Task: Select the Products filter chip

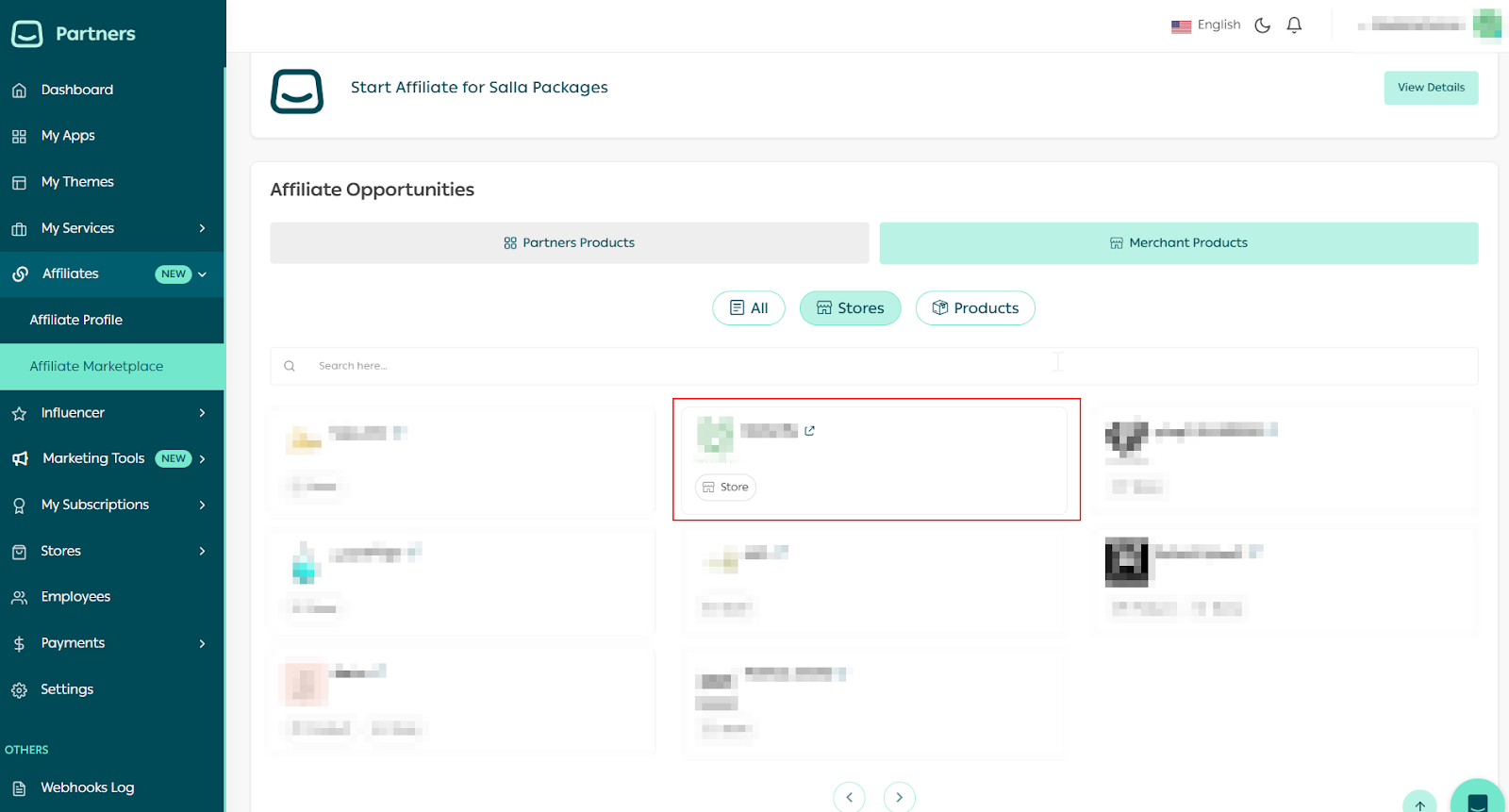Action: click(975, 308)
